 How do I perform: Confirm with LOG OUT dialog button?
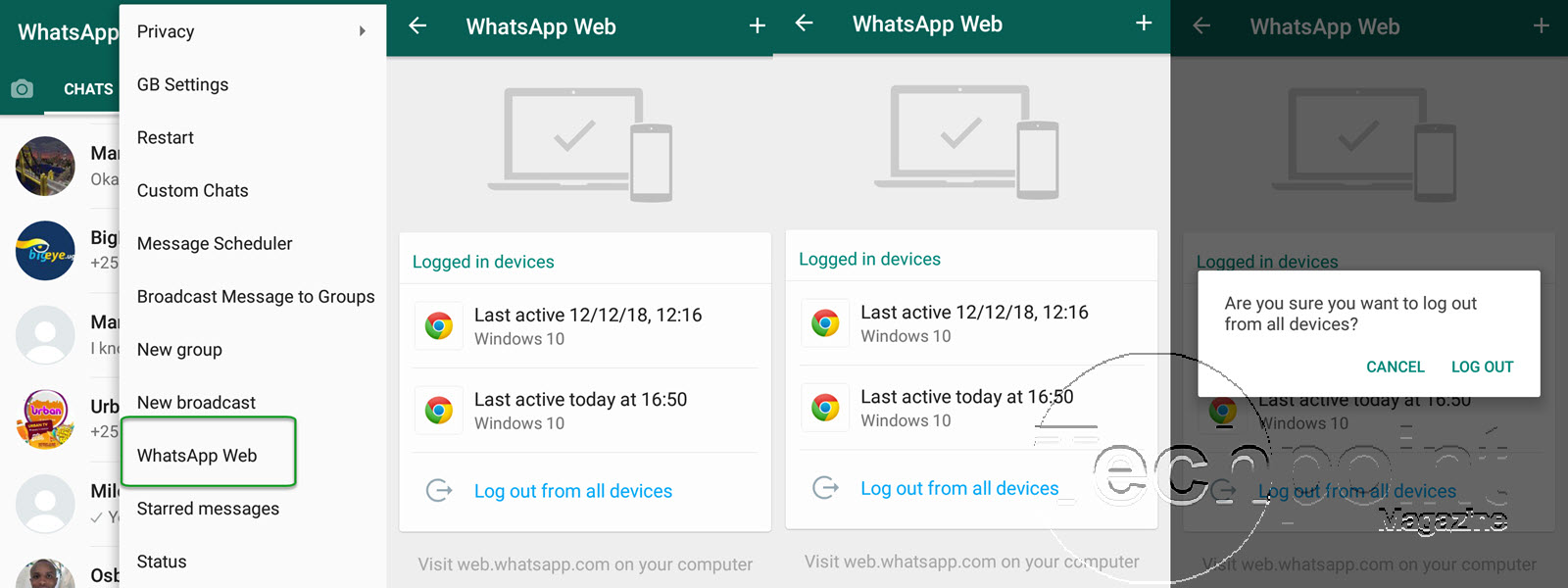click(x=1482, y=367)
